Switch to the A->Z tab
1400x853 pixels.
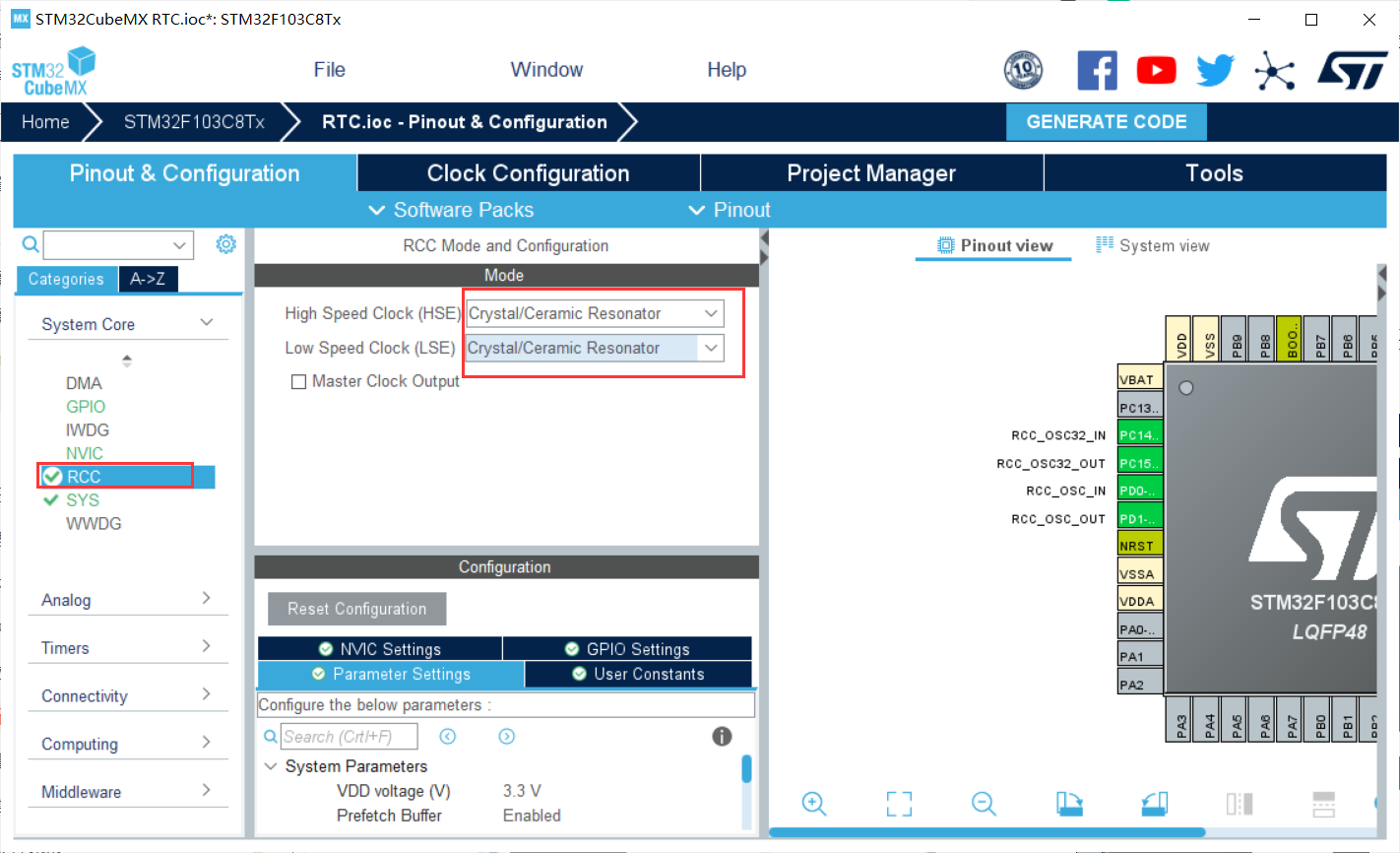[148, 279]
